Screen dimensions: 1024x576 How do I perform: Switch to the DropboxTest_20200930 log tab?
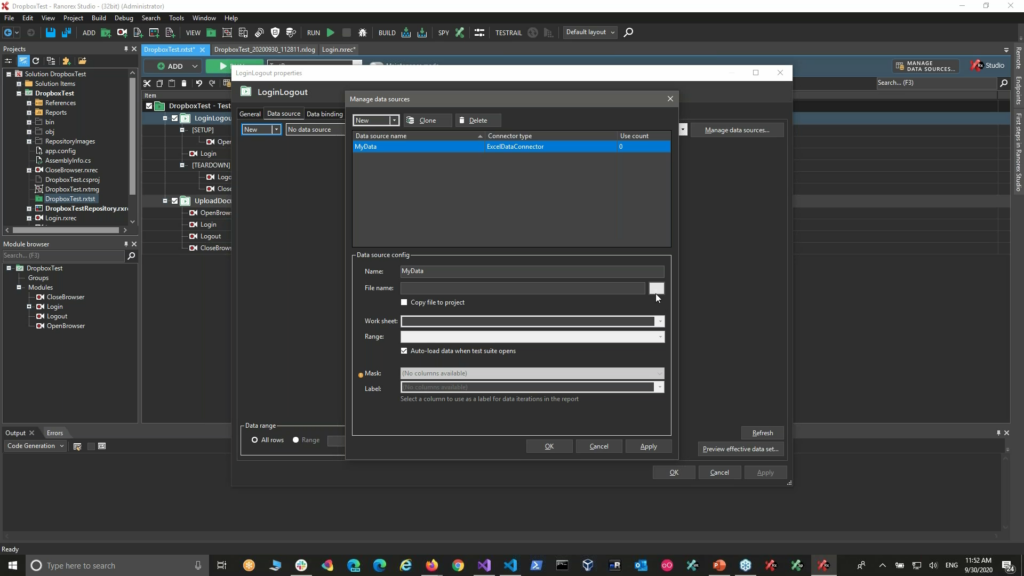pos(264,50)
